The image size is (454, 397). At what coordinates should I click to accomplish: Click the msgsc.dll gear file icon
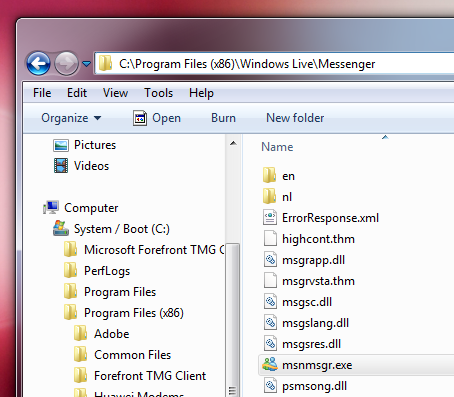click(x=270, y=301)
